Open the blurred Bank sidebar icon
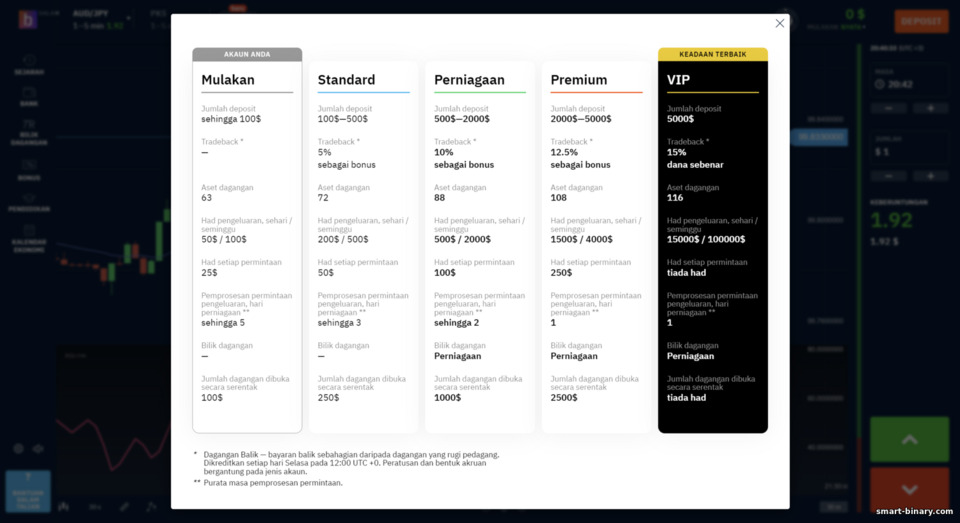Image resolution: width=960 pixels, height=523 pixels. pyautogui.click(x=29, y=97)
